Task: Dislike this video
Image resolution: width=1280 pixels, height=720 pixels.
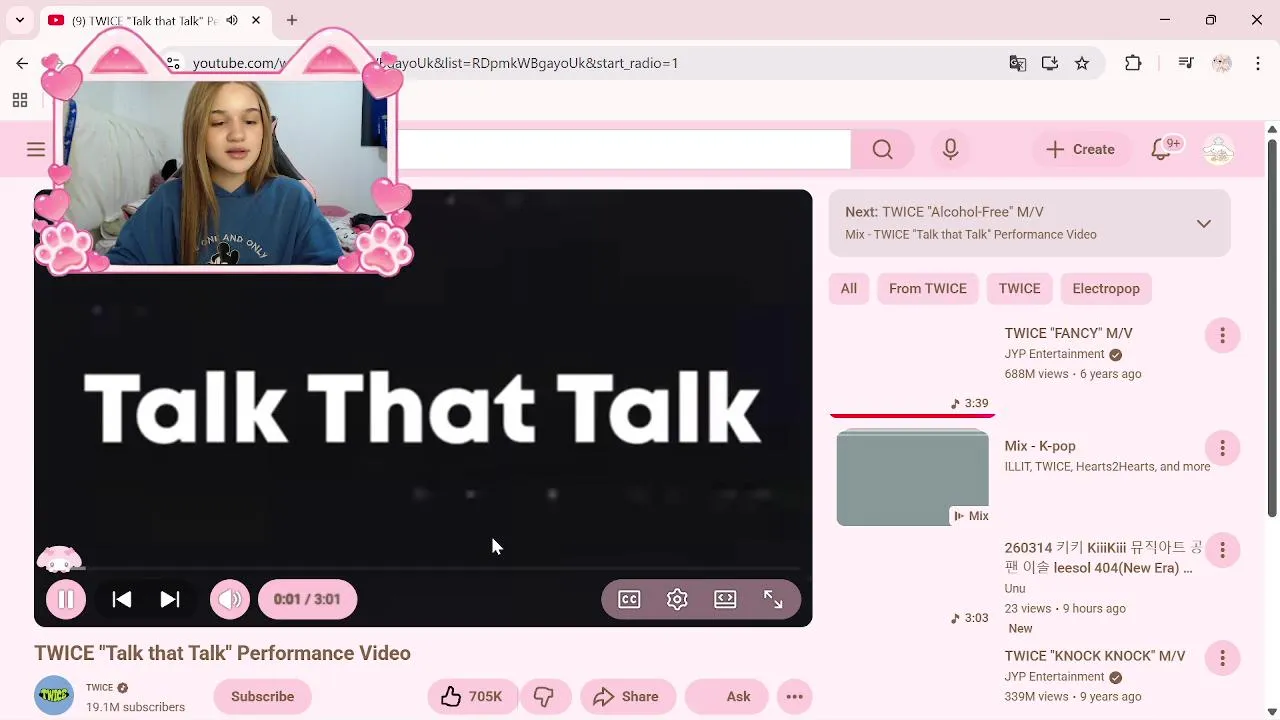Action: coord(544,696)
